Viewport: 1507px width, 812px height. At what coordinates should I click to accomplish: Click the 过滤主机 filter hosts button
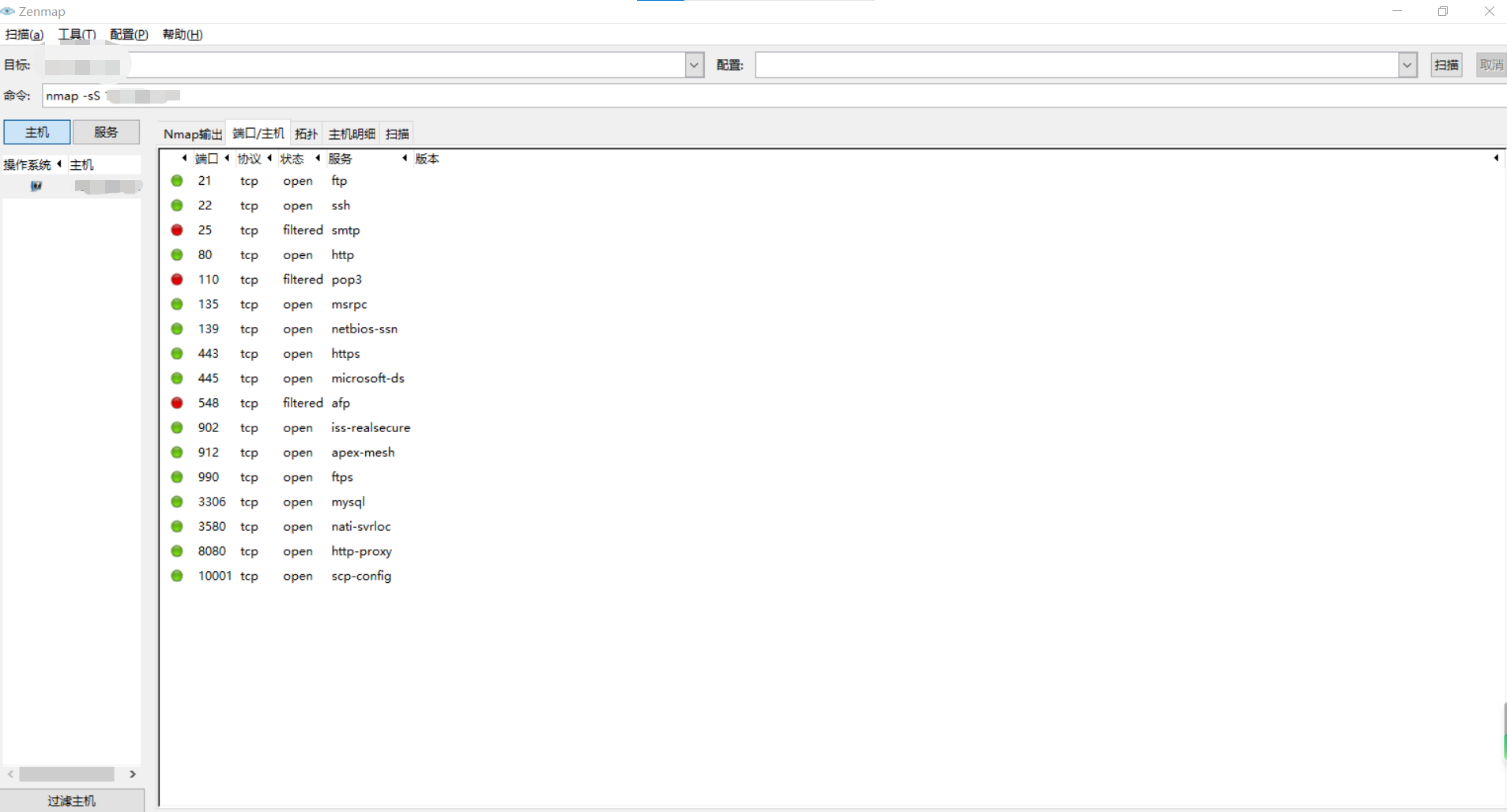pos(72,800)
